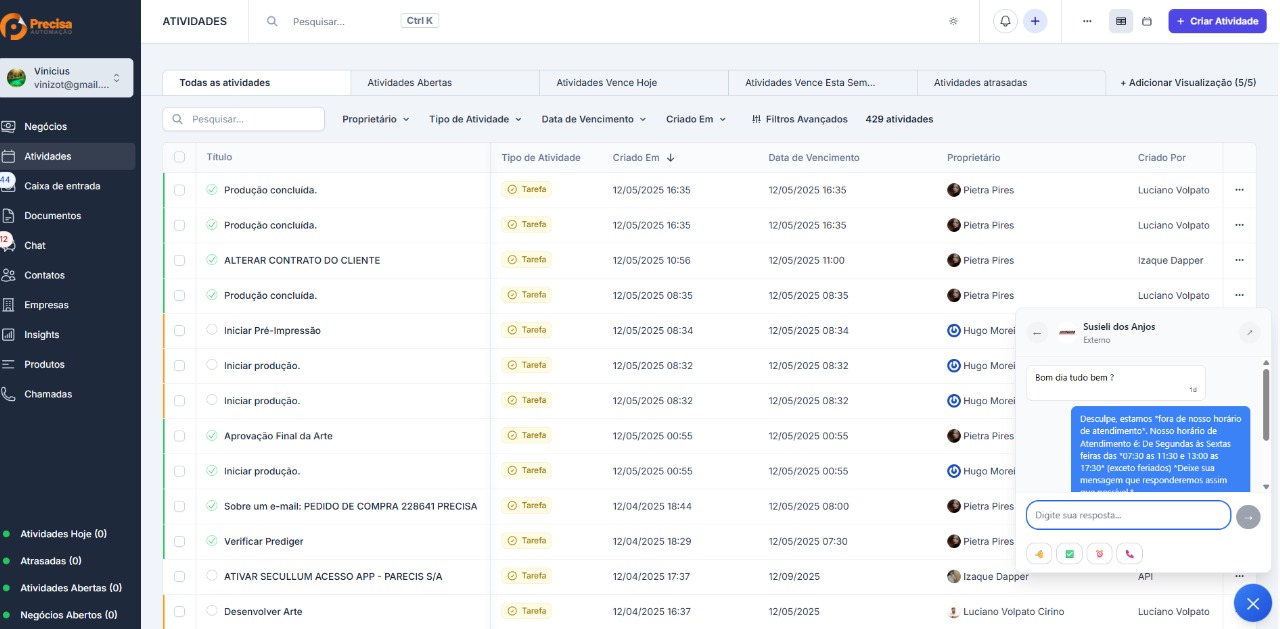Expand the Proprietário filter dropdown
This screenshot has height=629, width=1280.
coord(376,119)
